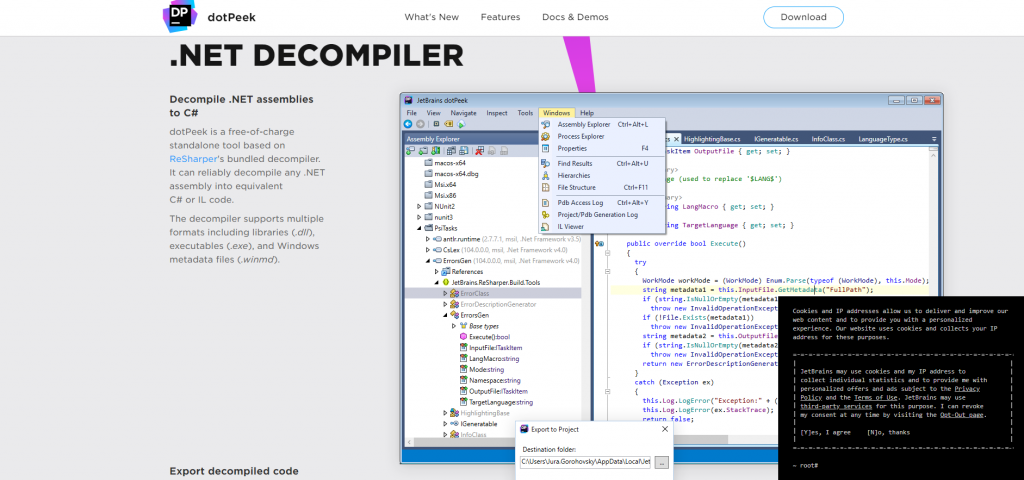Click the back navigation arrow in dotPeek toolbar
Screen dimensions: 1024x480
408,125
